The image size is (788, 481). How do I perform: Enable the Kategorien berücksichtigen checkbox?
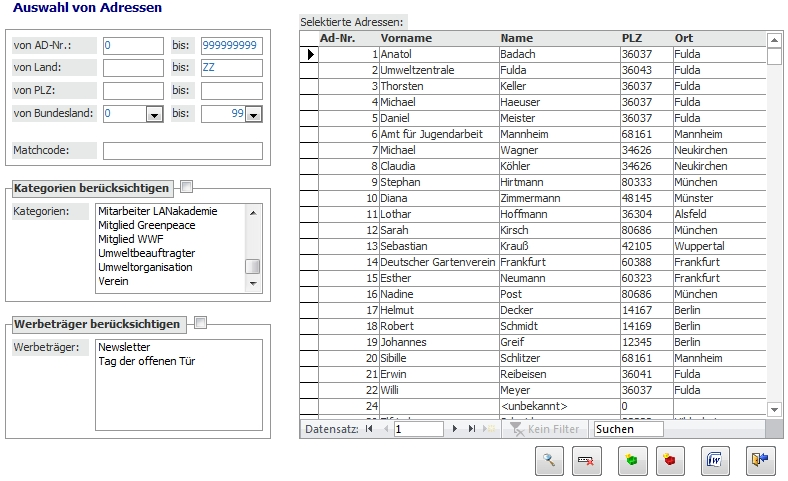tap(186, 186)
